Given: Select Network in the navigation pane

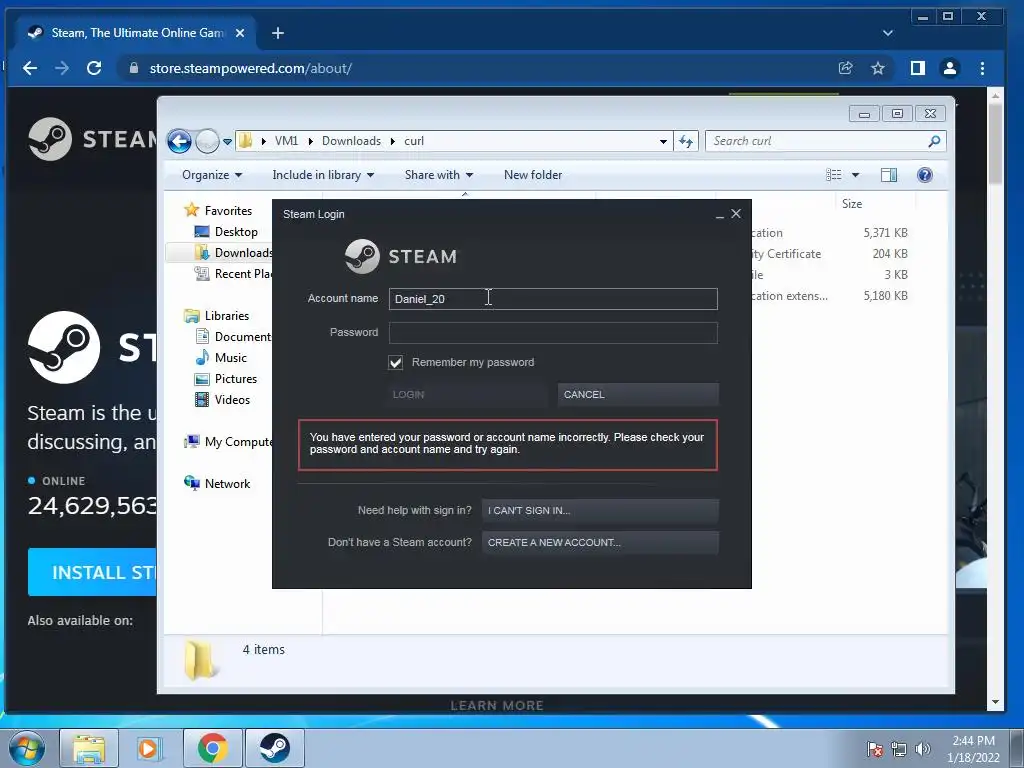Looking at the screenshot, I should [x=227, y=484].
